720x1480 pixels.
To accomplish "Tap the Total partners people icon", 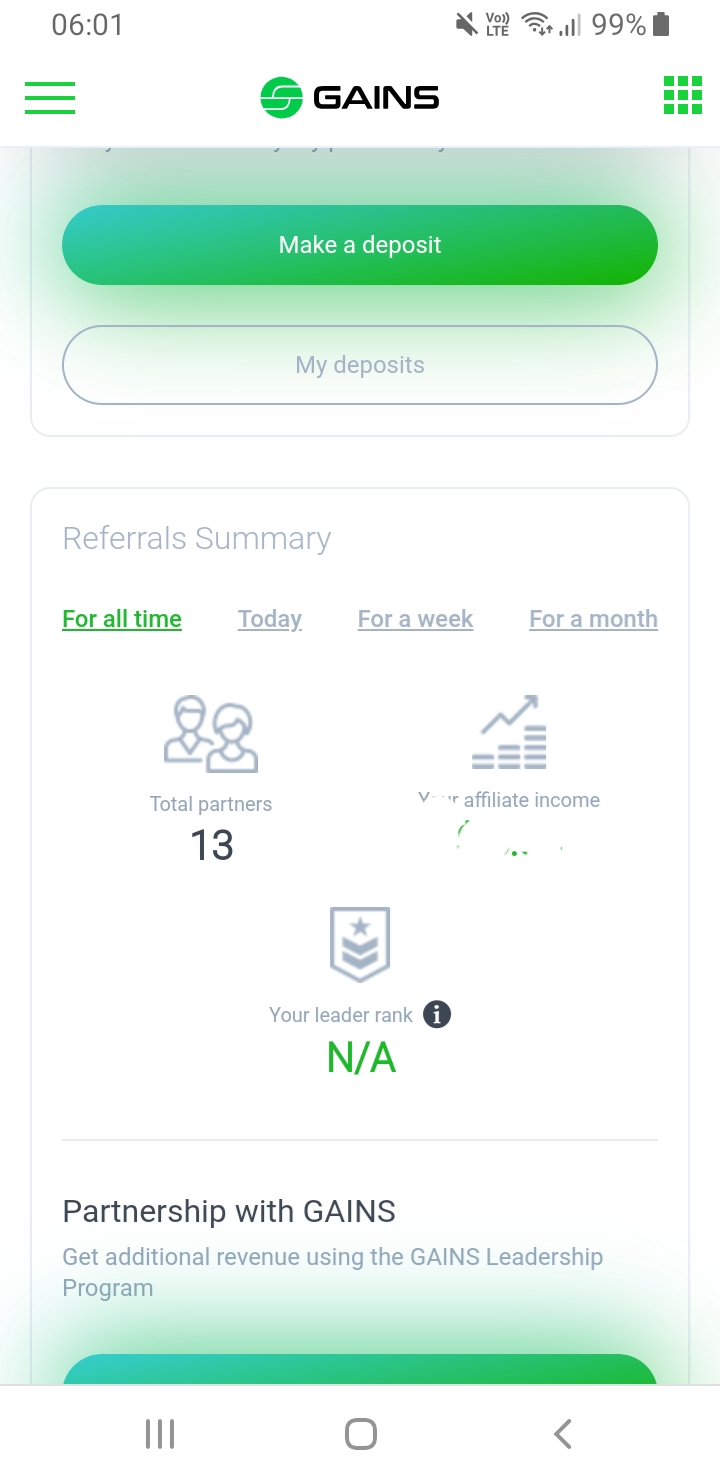I will click(x=211, y=735).
